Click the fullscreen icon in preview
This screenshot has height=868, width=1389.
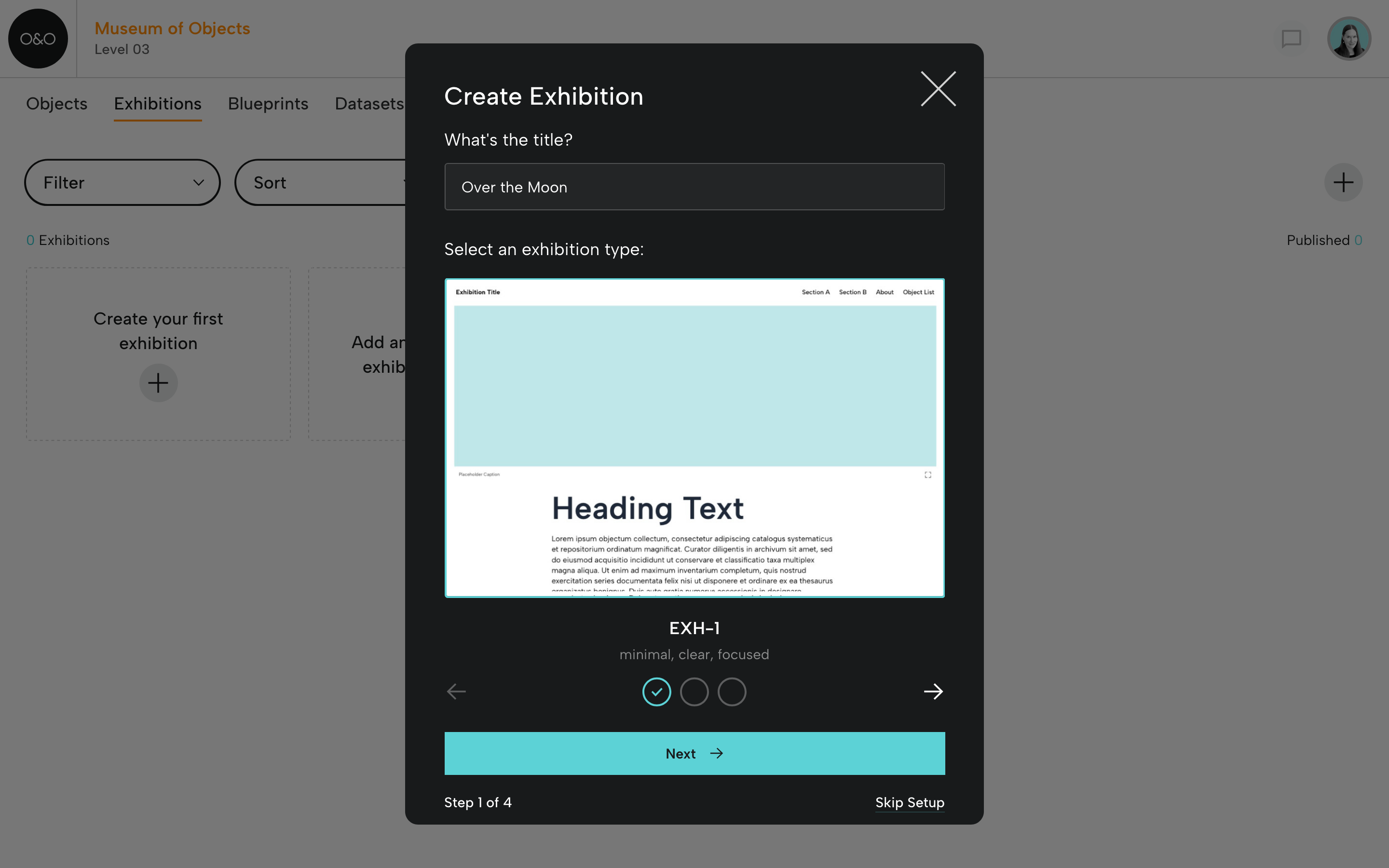[x=927, y=475]
